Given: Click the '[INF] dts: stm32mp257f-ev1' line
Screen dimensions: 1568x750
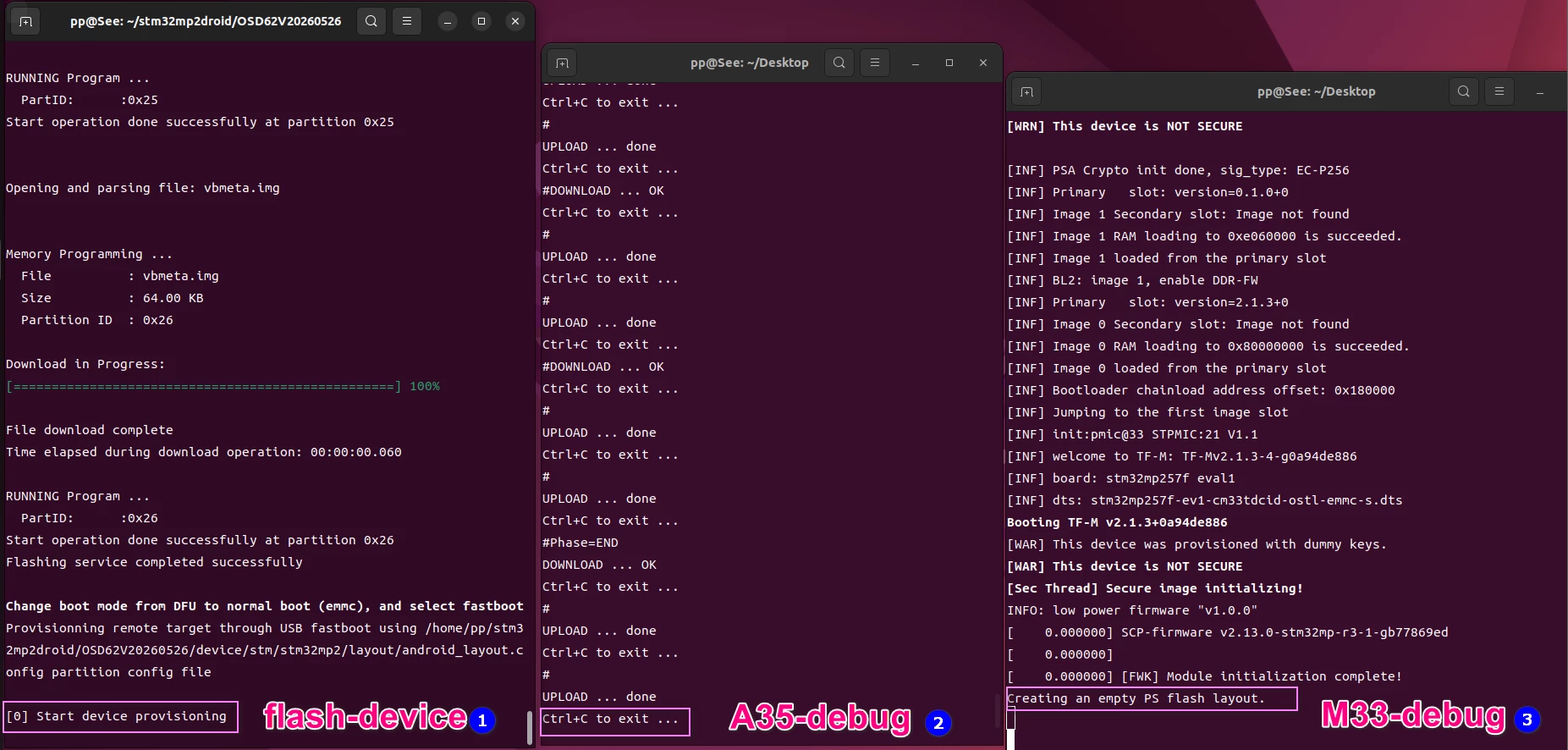Looking at the screenshot, I should click(1205, 500).
